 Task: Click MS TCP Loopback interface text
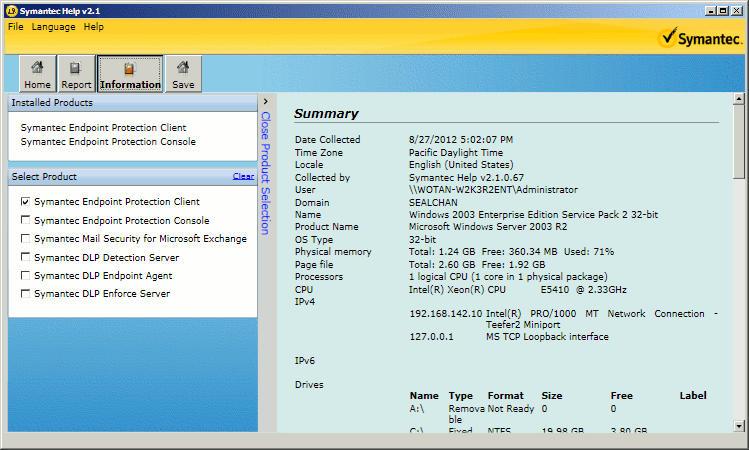pos(547,337)
